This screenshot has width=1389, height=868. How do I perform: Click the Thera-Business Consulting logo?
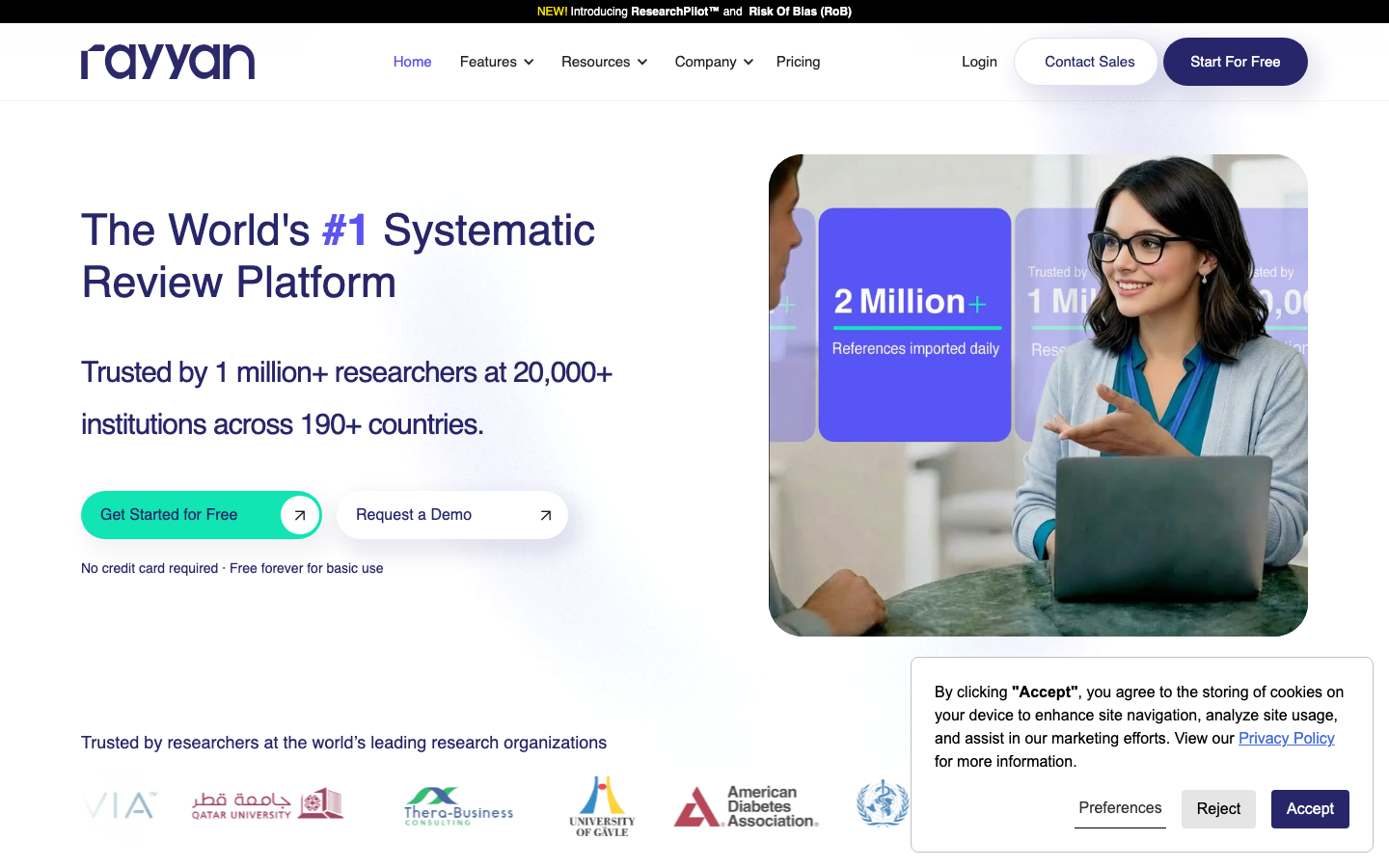pyautogui.click(x=458, y=805)
